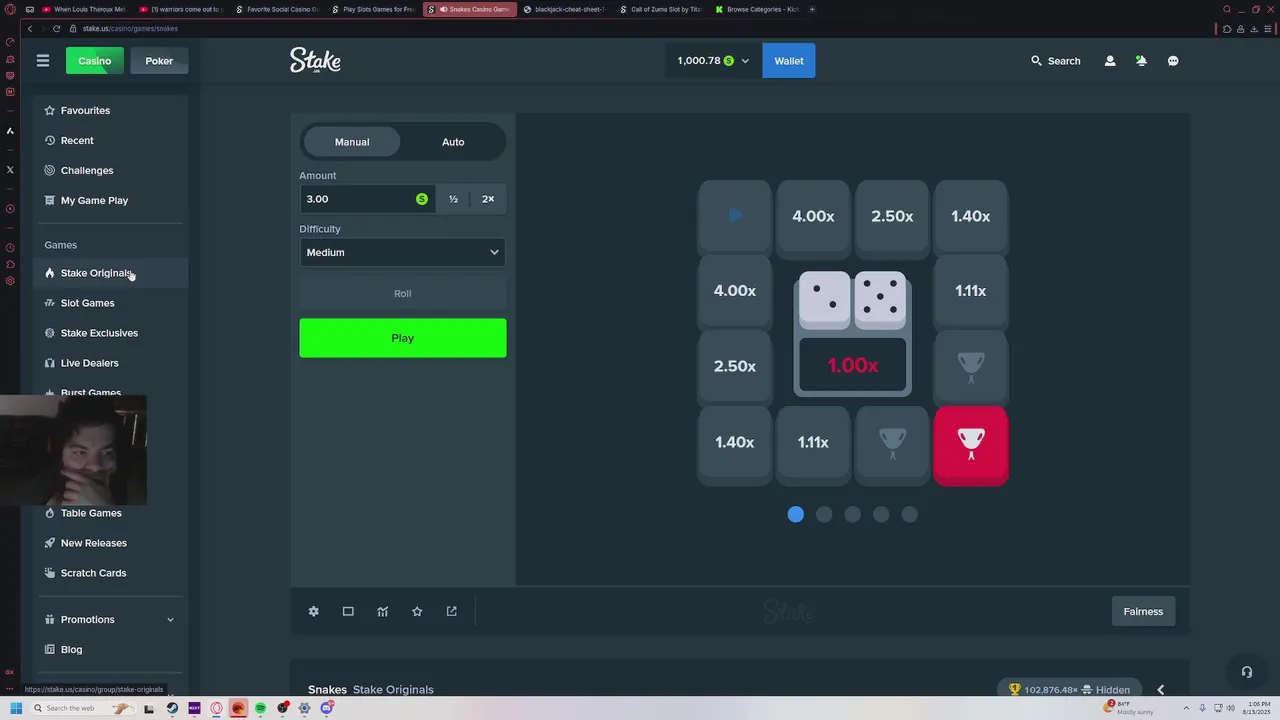The width and height of the screenshot is (1280, 720).
Task: Click the Stake logo
Action: pyautogui.click(x=315, y=61)
